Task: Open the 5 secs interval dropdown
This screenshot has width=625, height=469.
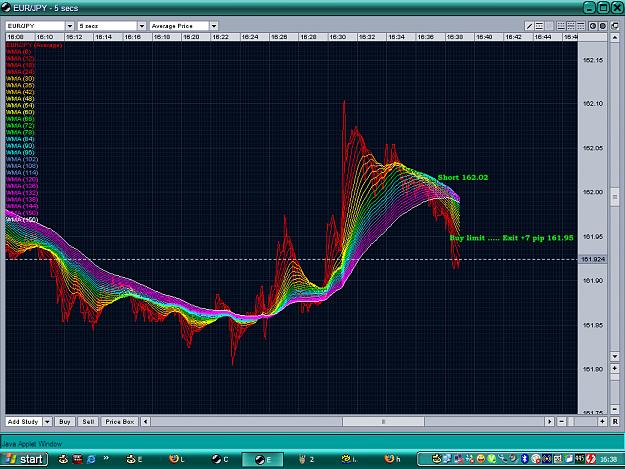Action: (x=142, y=26)
